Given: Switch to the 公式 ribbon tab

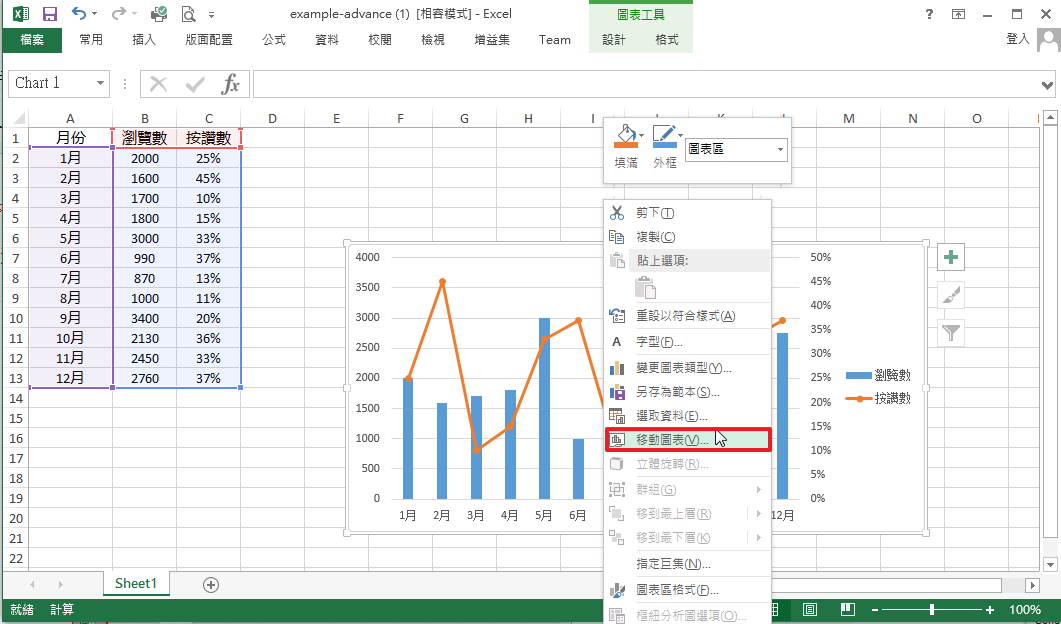Looking at the screenshot, I should [x=274, y=40].
